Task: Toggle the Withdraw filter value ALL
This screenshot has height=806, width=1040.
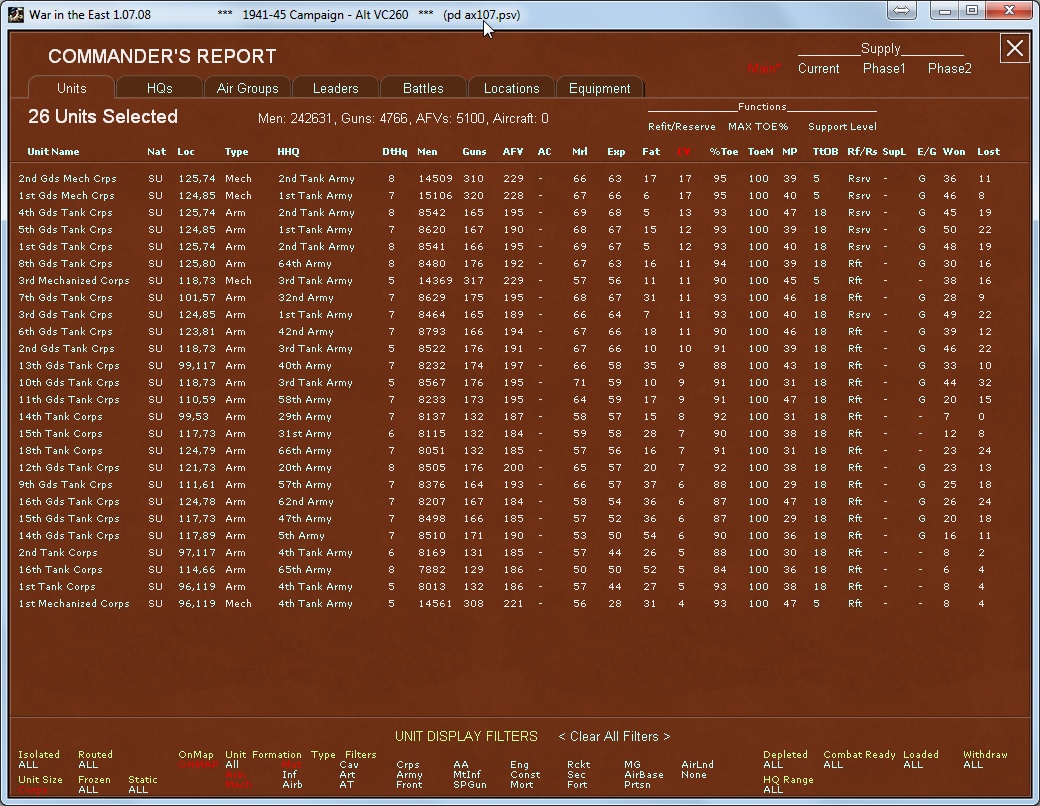Action: (x=973, y=765)
